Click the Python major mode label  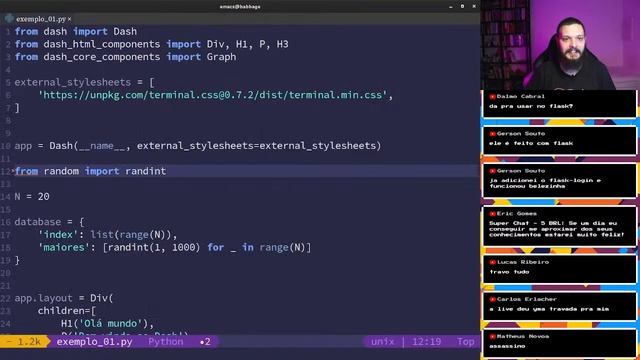166,342
